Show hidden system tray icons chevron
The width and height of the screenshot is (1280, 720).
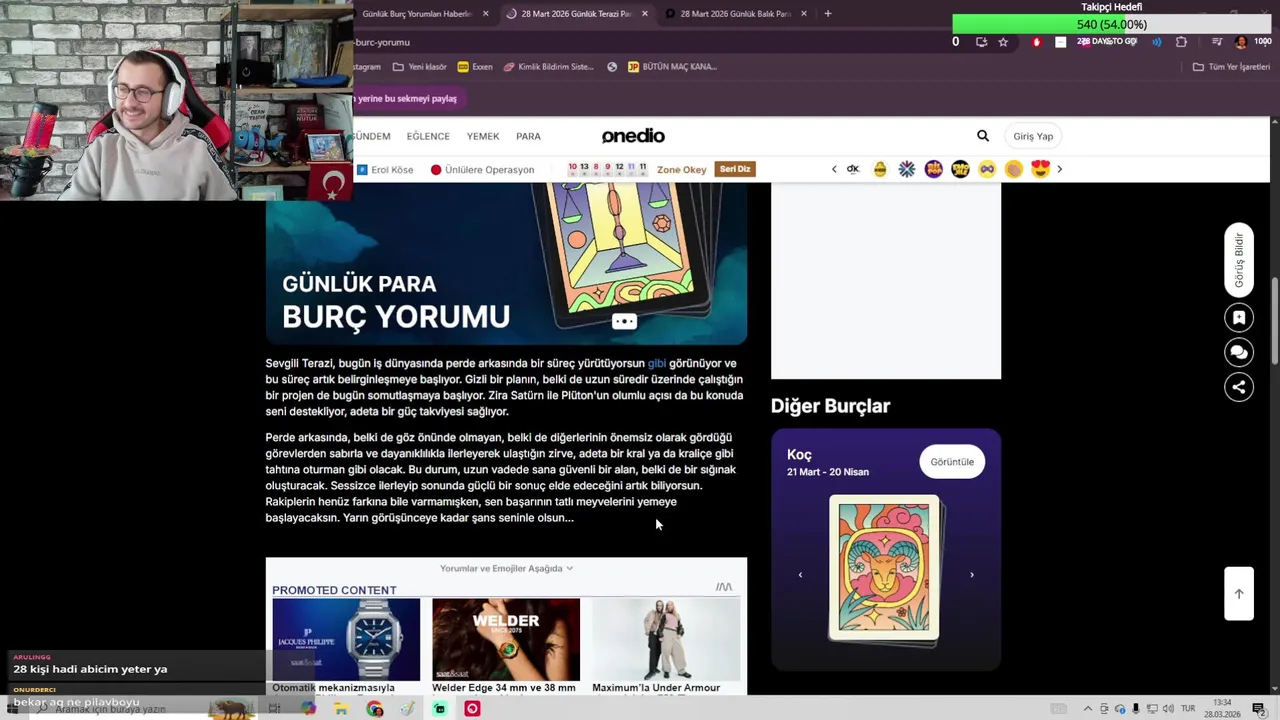coord(1088,709)
